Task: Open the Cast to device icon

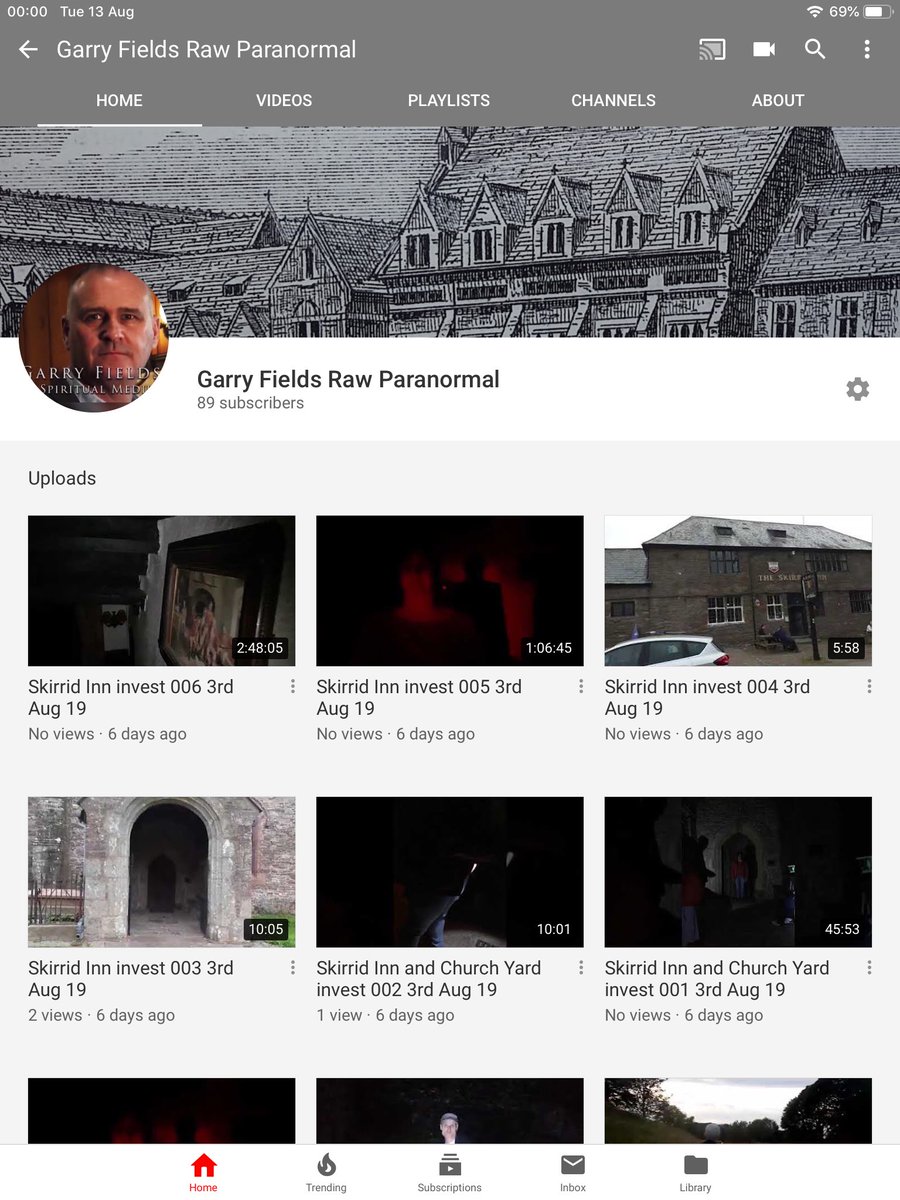Action: point(712,49)
